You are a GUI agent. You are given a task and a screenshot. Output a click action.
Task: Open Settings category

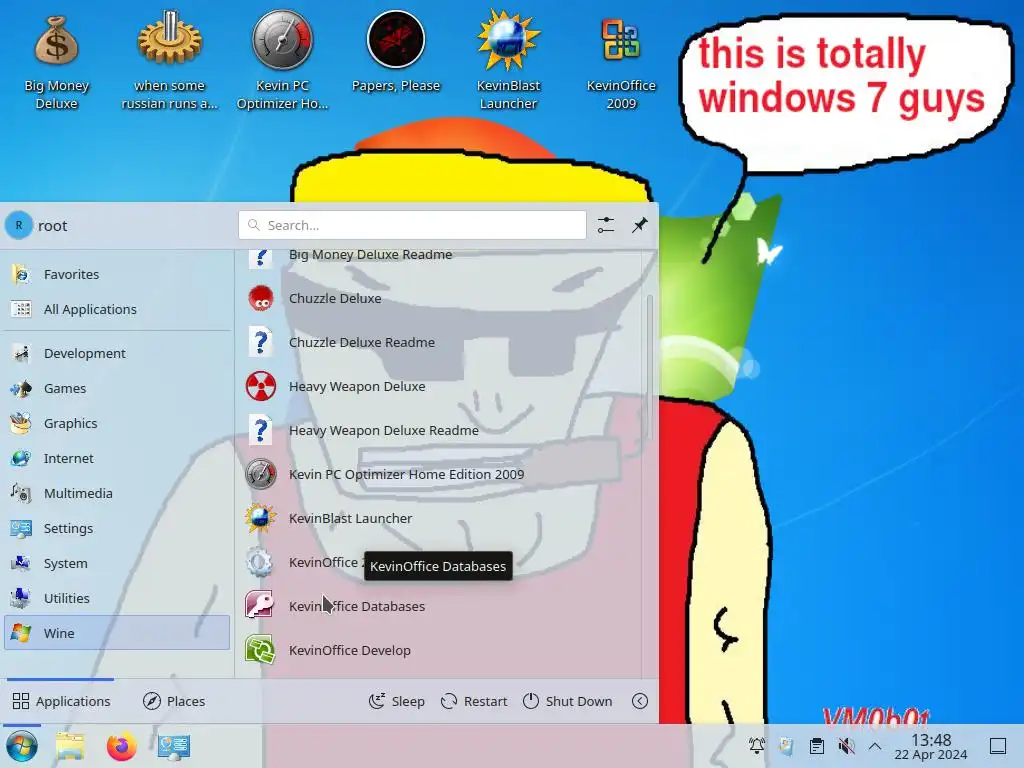(x=117, y=528)
